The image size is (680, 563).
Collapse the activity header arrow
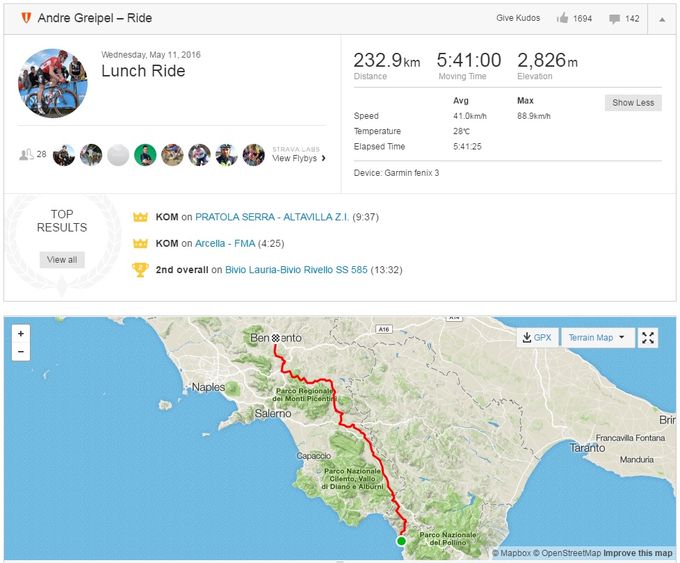[661, 18]
